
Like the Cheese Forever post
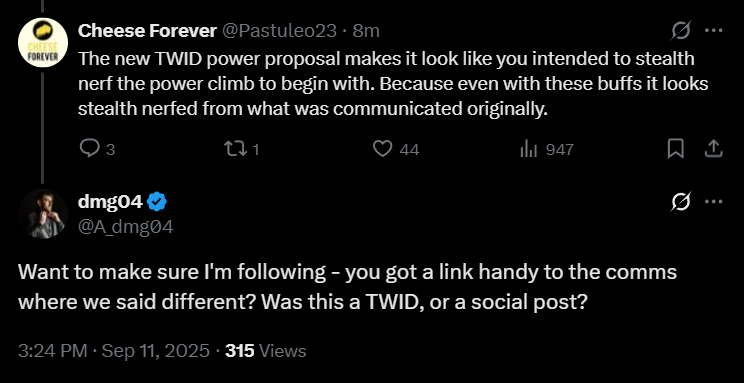point(396,149)
